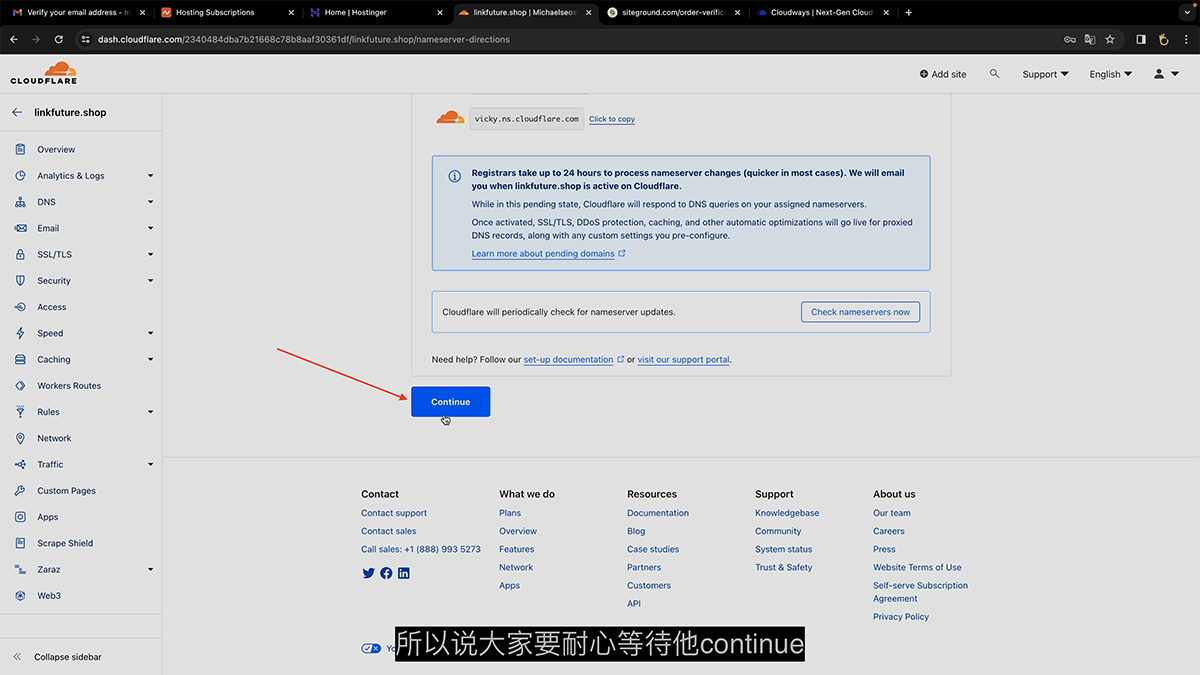The image size is (1200, 675).
Task: Switch to the Gmail verify email tab
Action: [x=78, y=12]
